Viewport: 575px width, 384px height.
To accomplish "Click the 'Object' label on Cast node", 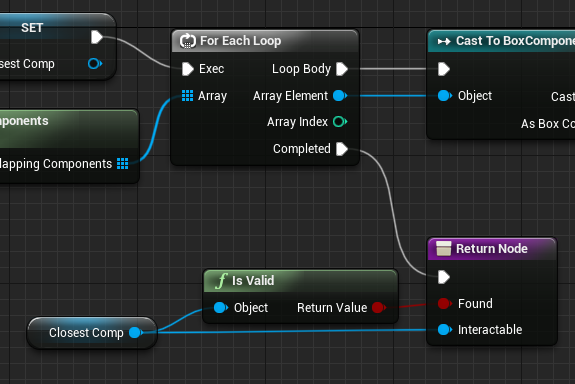I will pyautogui.click(x=475, y=96).
